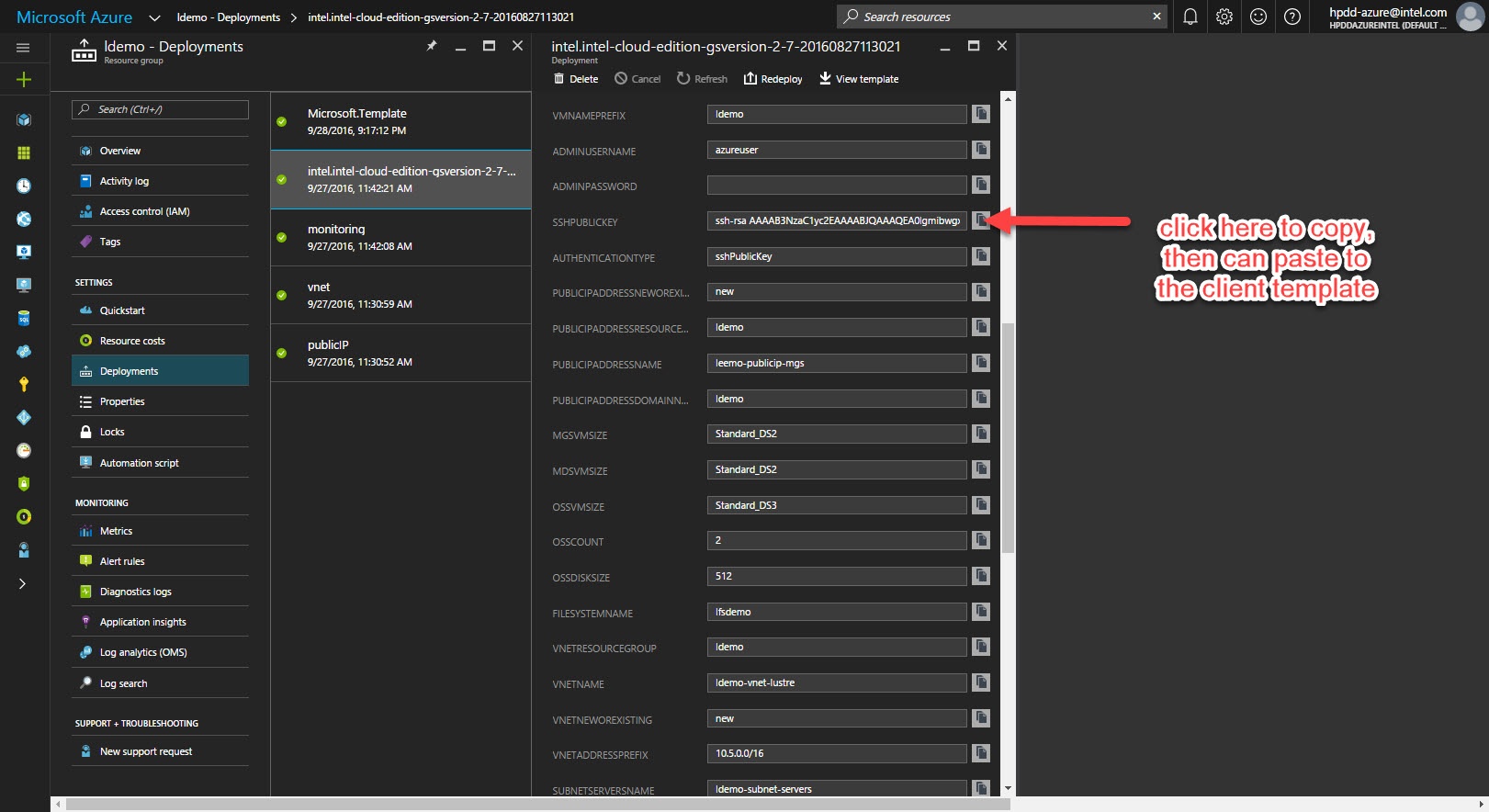Click the account avatar icon

1470,17
